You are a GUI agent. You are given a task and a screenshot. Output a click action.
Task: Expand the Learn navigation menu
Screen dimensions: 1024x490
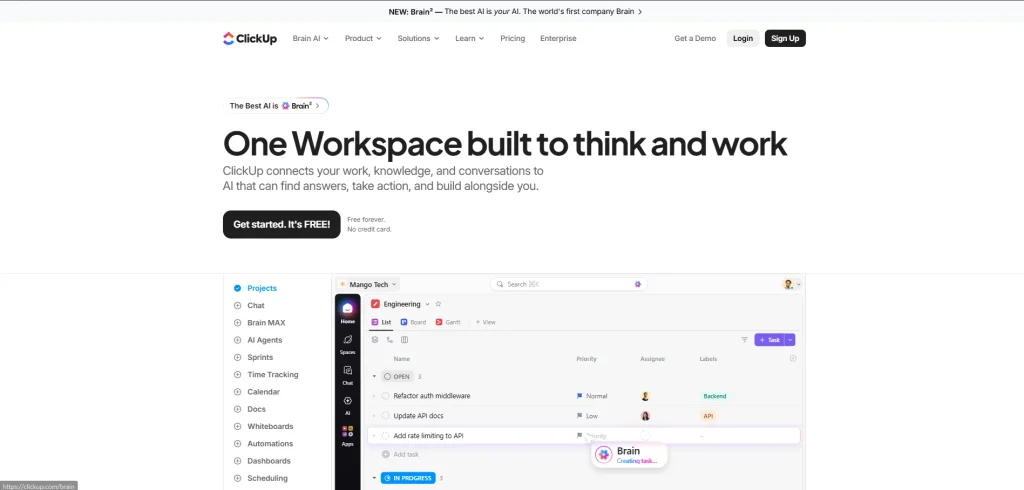pos(470,39)
